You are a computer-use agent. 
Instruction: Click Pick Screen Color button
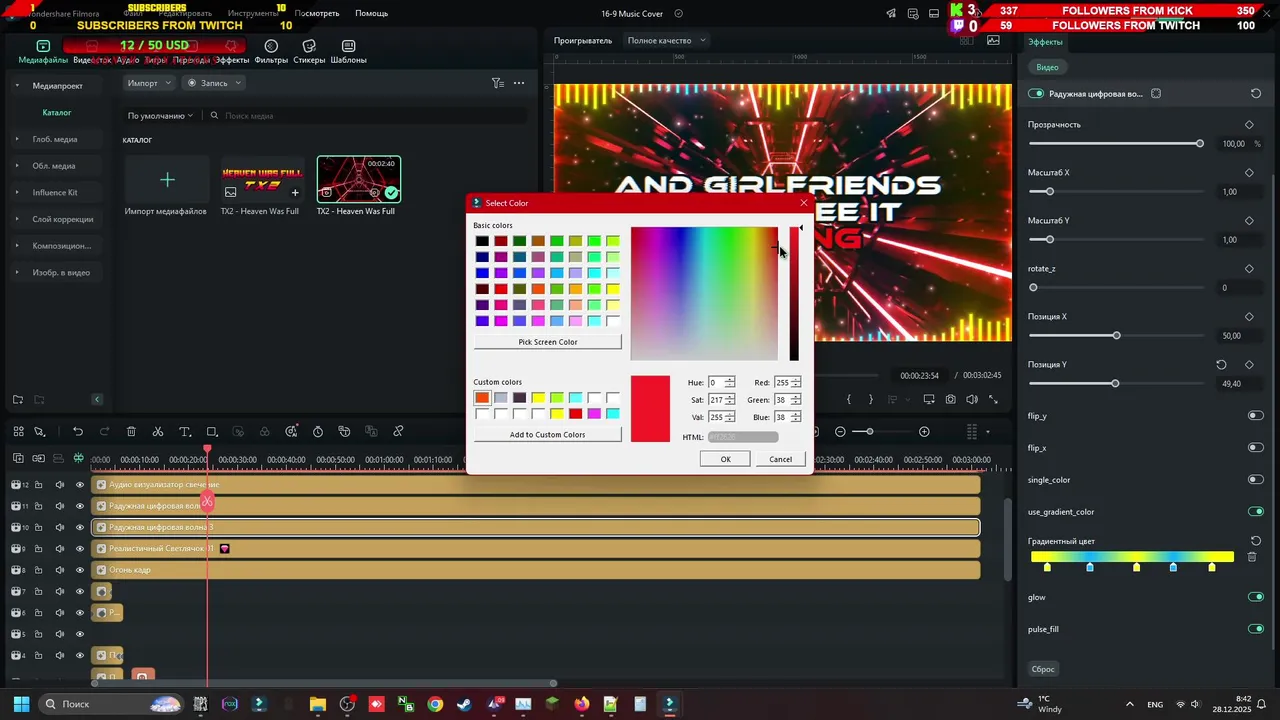coord(548,342)
